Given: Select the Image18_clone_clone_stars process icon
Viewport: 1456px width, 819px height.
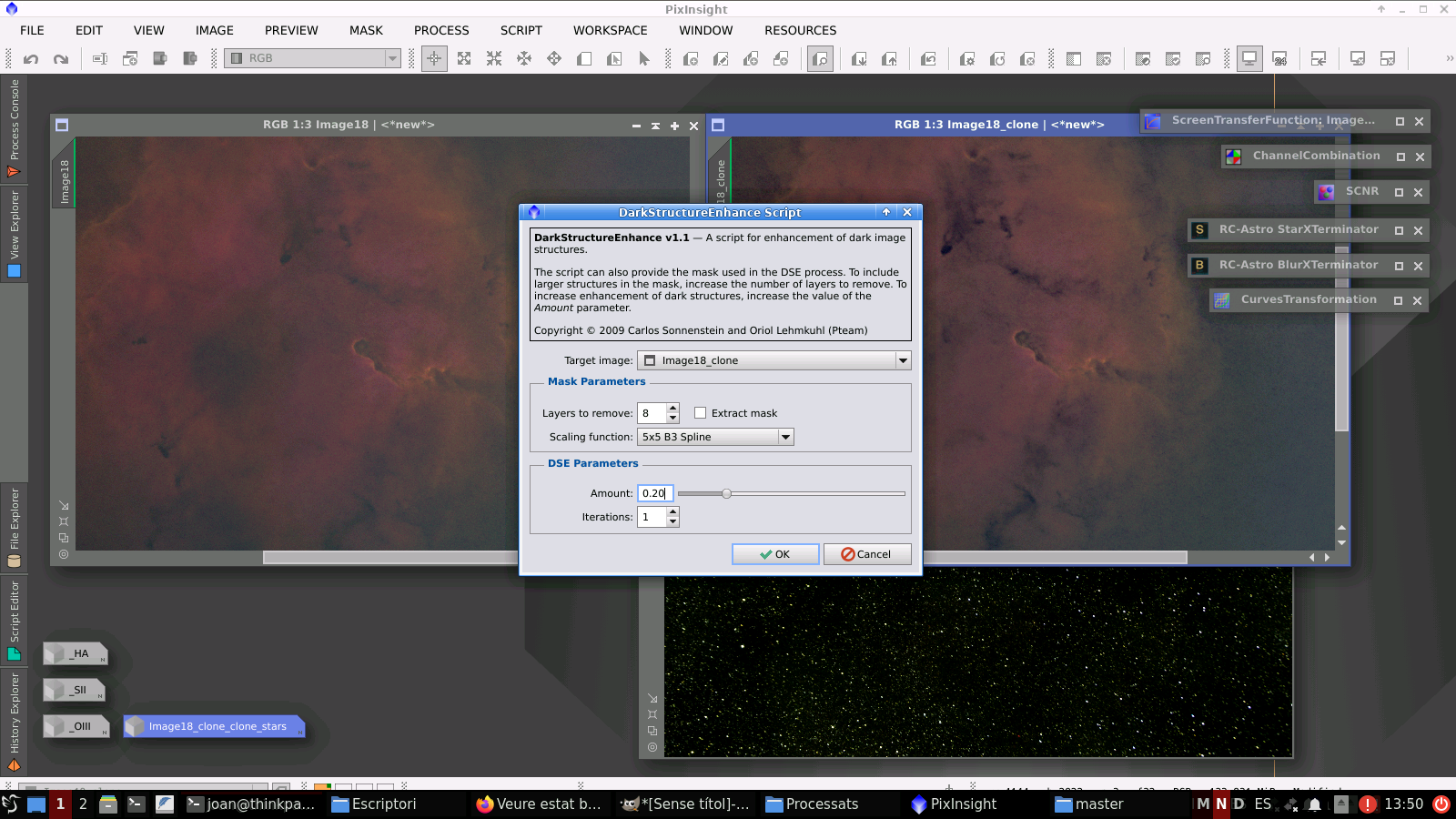Looking at the screenshot, I should [214, 726].
